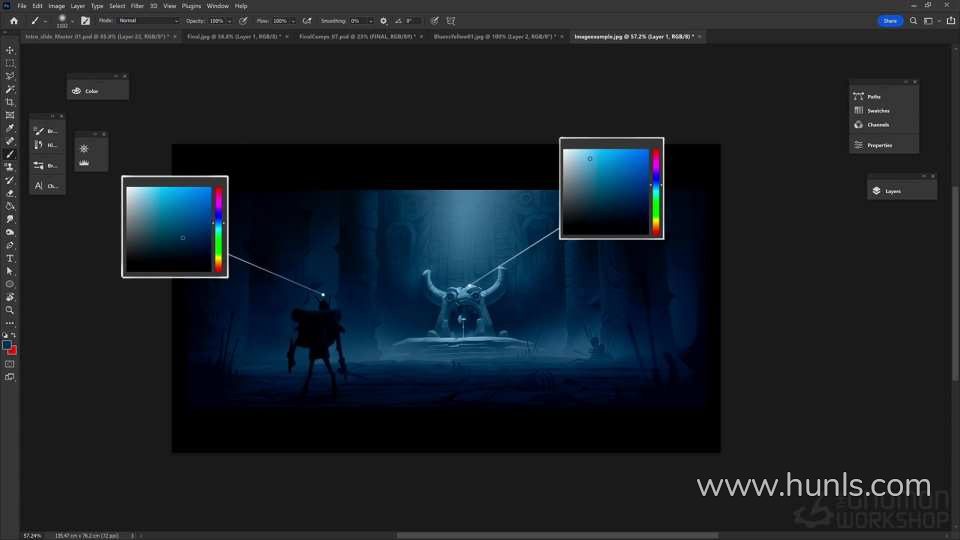The height and width of the screenshot is (540, 960).
Task: Open the Filter menu
Action: tap(137, 6)
